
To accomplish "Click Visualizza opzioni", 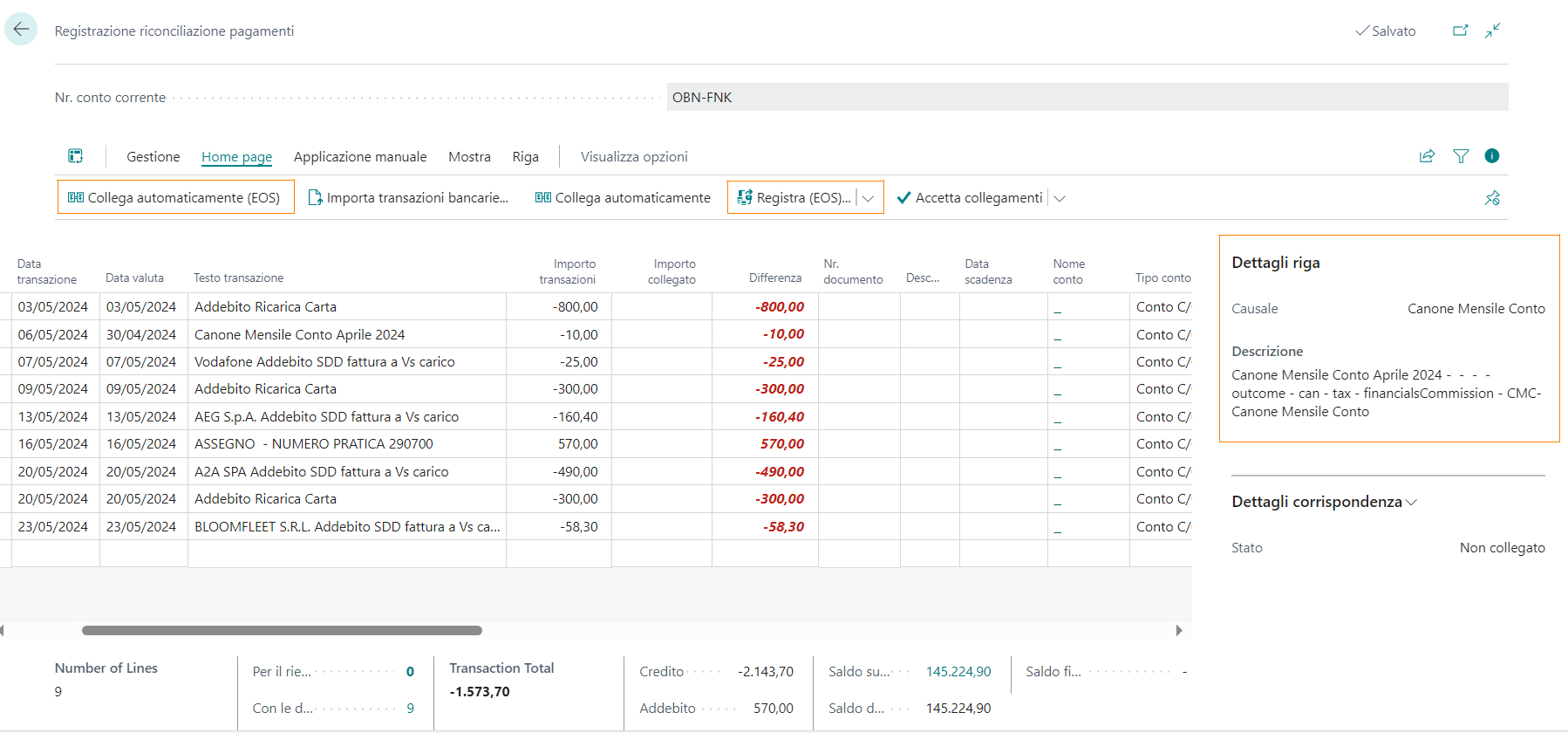I will (x=634, y=157).
